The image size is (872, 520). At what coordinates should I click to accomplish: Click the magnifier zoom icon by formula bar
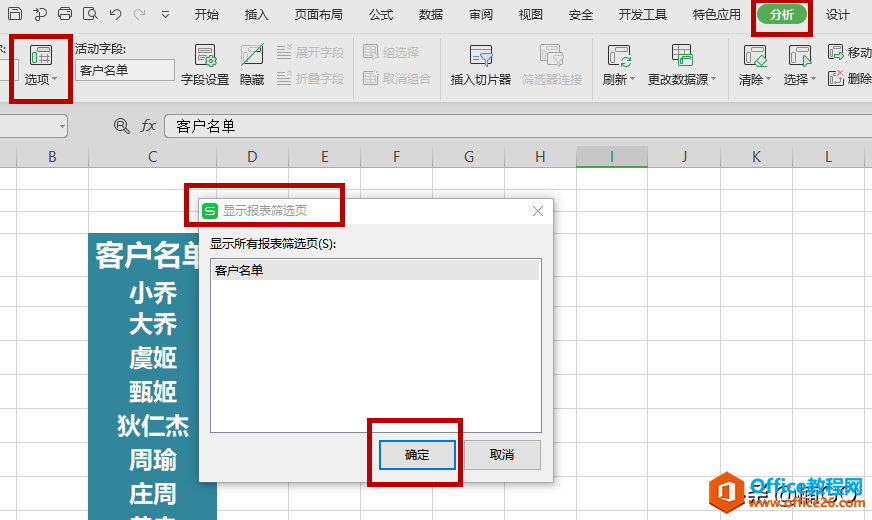coord(121,126)
